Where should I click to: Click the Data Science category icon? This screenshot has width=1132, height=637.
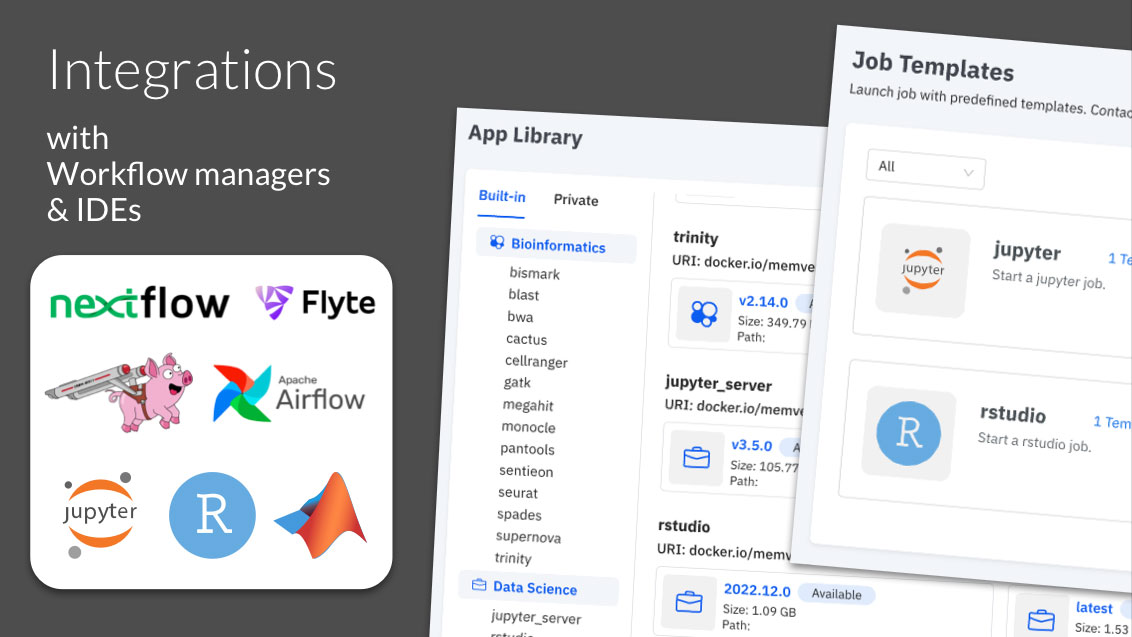(479, 584)
